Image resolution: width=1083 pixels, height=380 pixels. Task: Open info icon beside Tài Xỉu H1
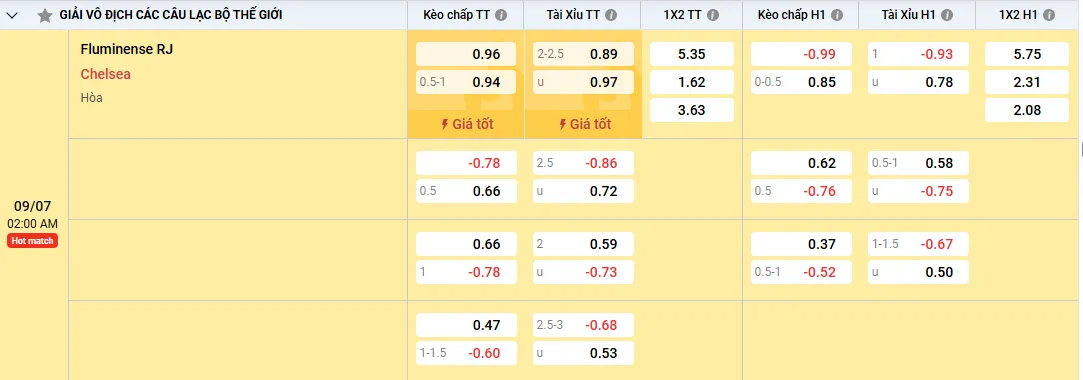pyautogui.click(x=947, y=15)
